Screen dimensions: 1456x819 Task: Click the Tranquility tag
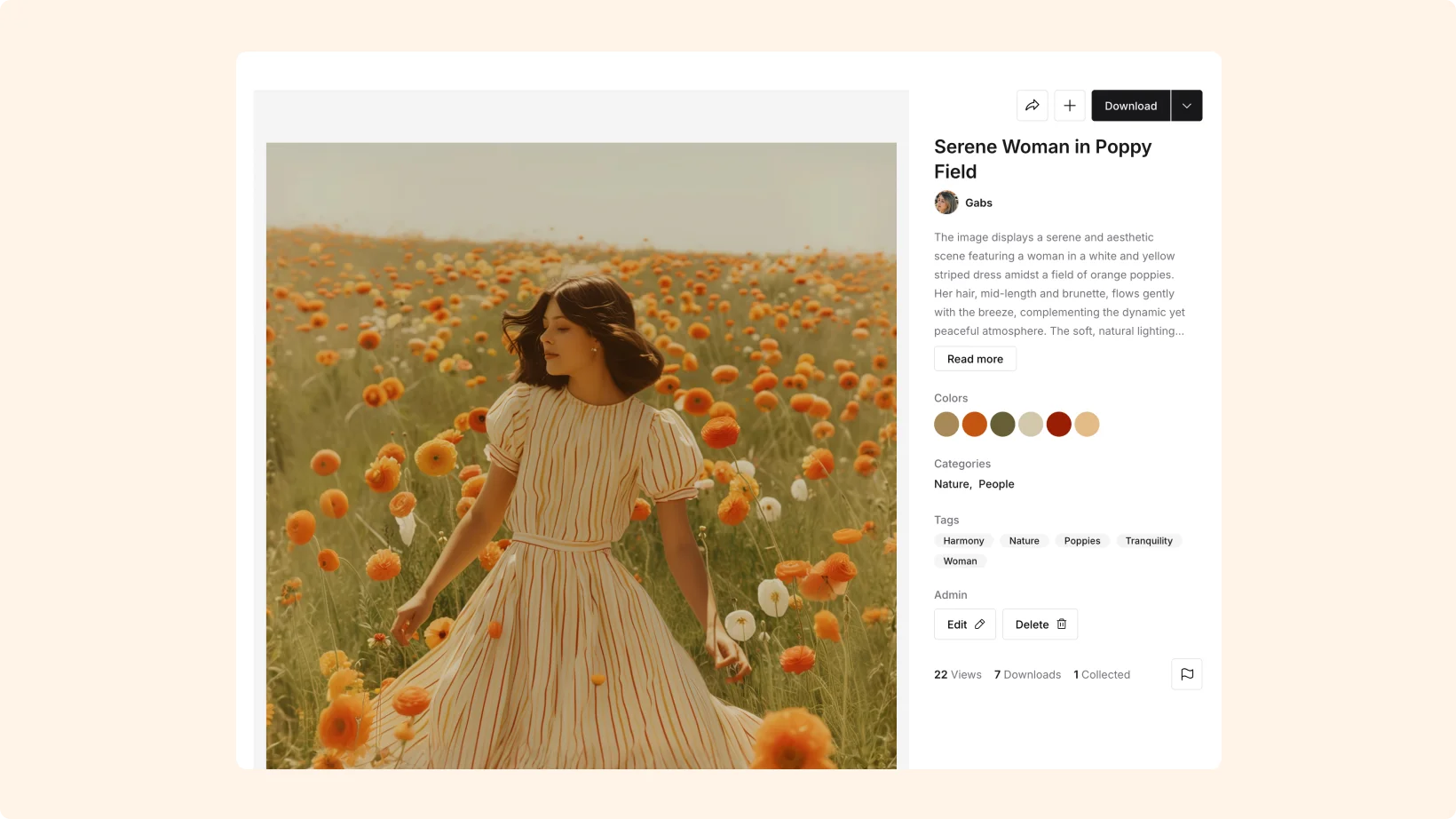(x=1149, y=541)
